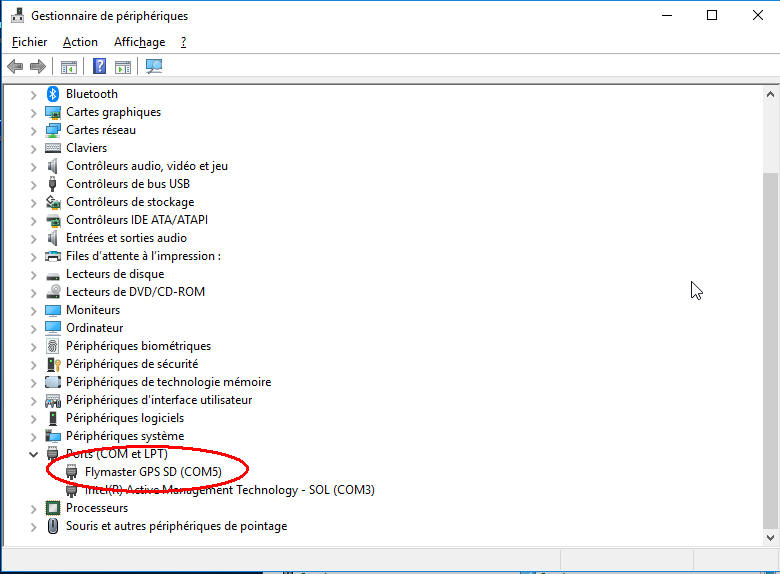Maximize the Gestionnaire de périphériques window
Viewport: 780px width, 574px height.
pos(712,15)
